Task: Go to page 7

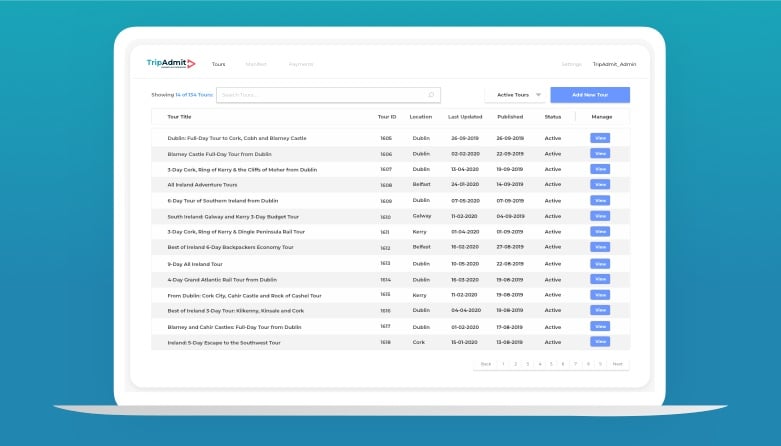Action: tap(575, 364)
